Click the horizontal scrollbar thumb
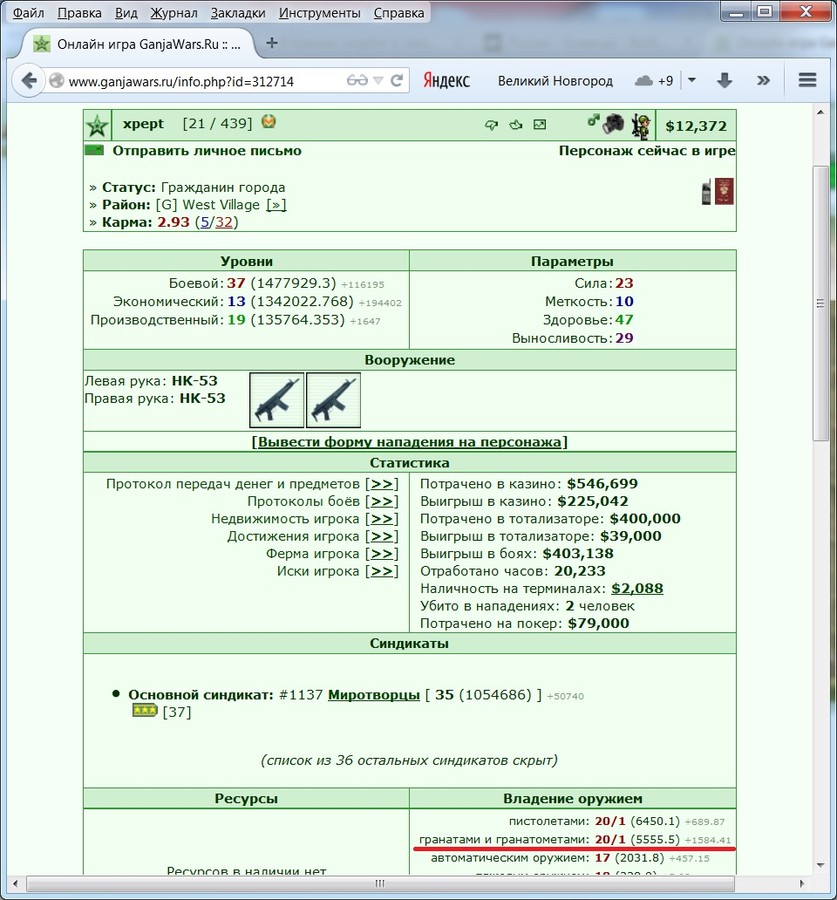Screen dimensions: 837x900 (x=380, y=883)
